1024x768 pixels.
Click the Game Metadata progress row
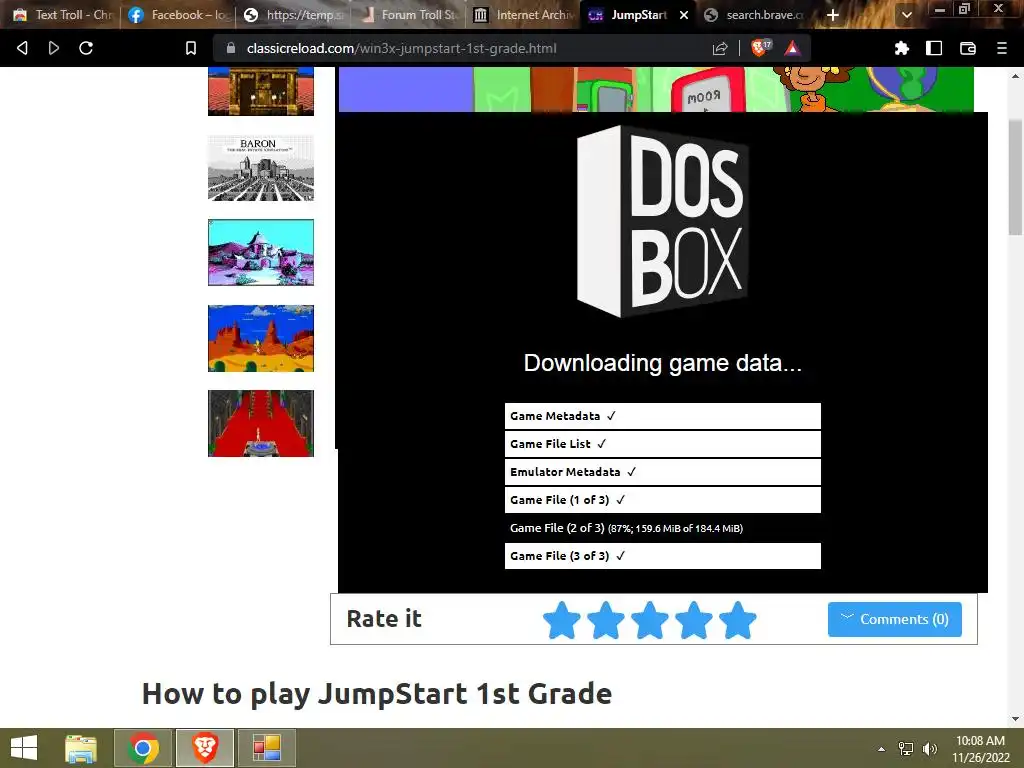point(662,416)
